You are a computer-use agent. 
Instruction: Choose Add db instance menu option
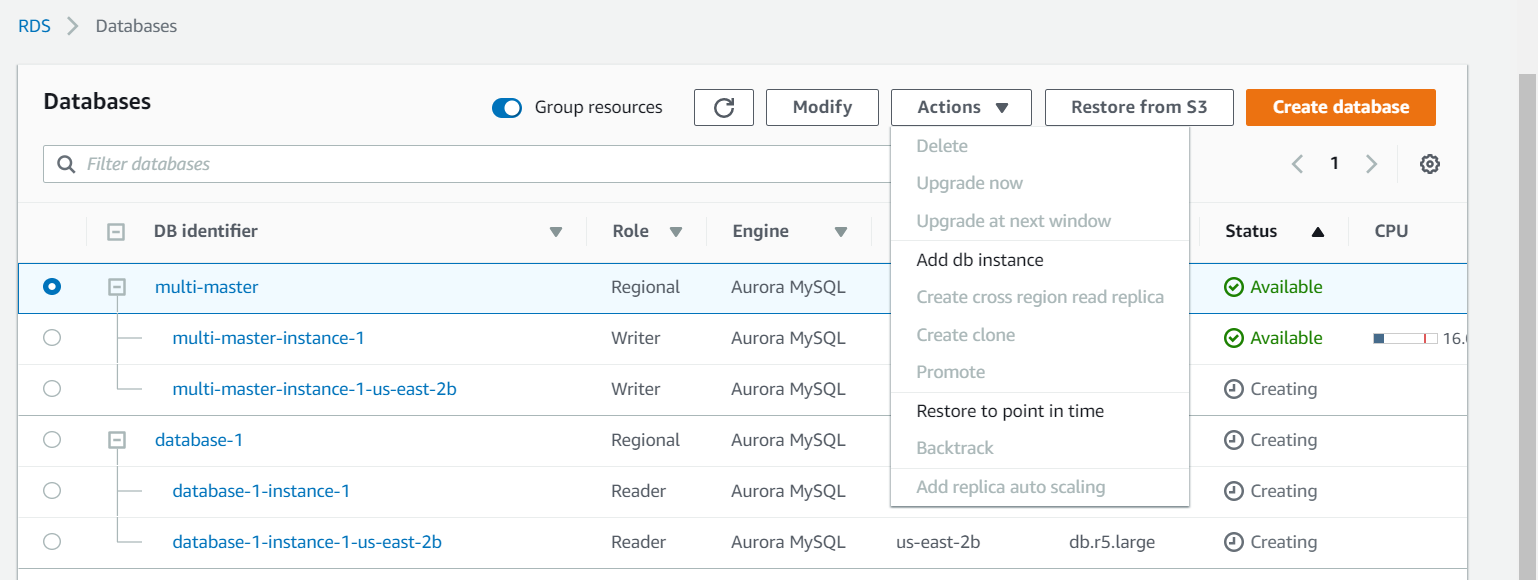(x=980, y=260)
